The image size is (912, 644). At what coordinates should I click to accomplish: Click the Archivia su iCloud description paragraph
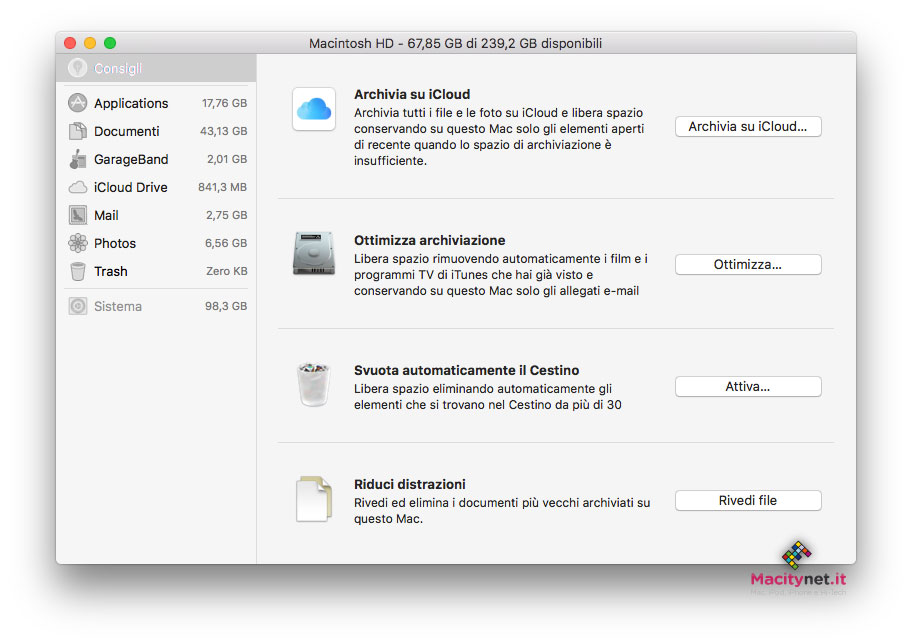pyautogui.click(x=499, y=137)
